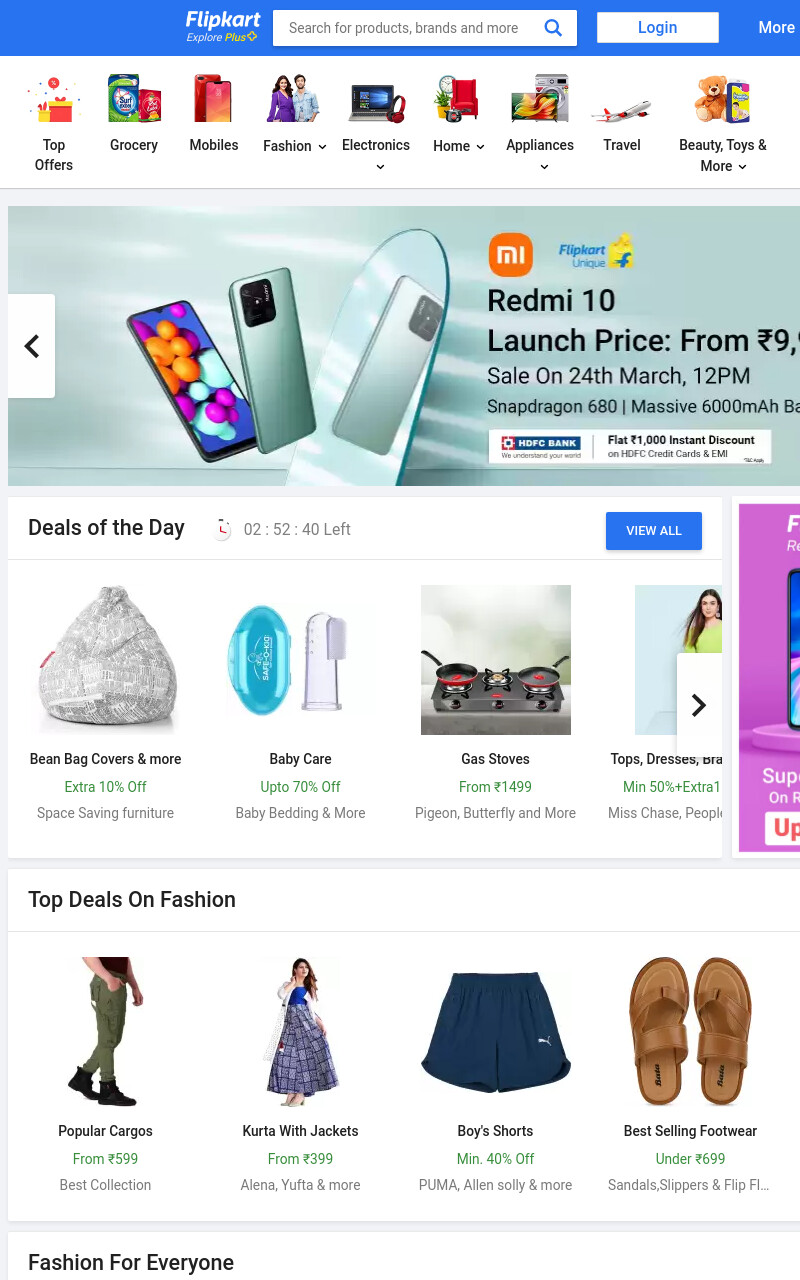Open the Boy's Shorts deal link

pos(495,1131)
